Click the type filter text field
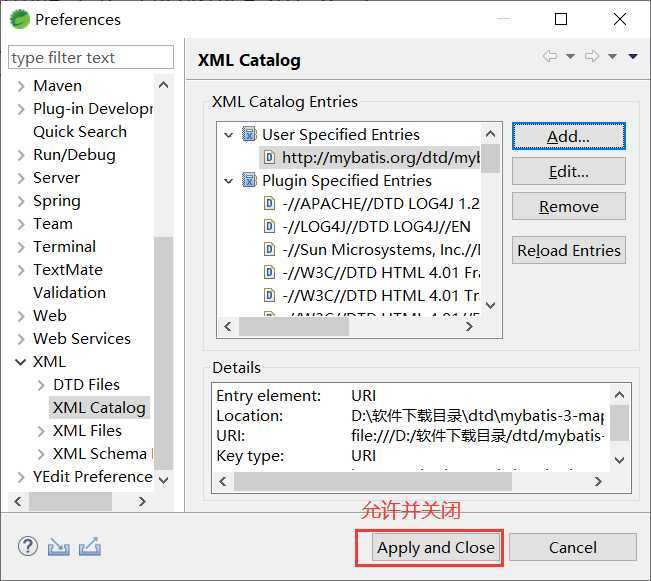Screen dimensions: 651x581 pyautogui.click(x=90, y=58)
